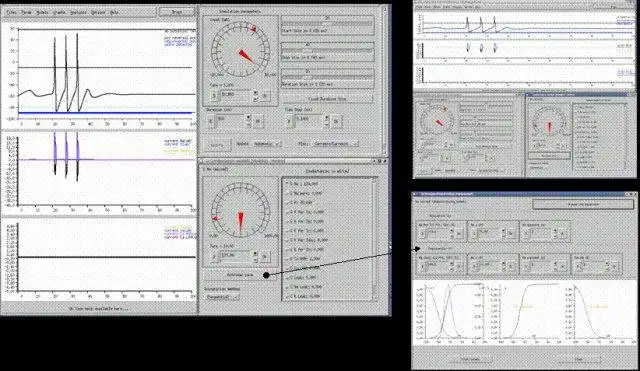Click the value field under the Simulation Parameters dial

click(236, 96)
